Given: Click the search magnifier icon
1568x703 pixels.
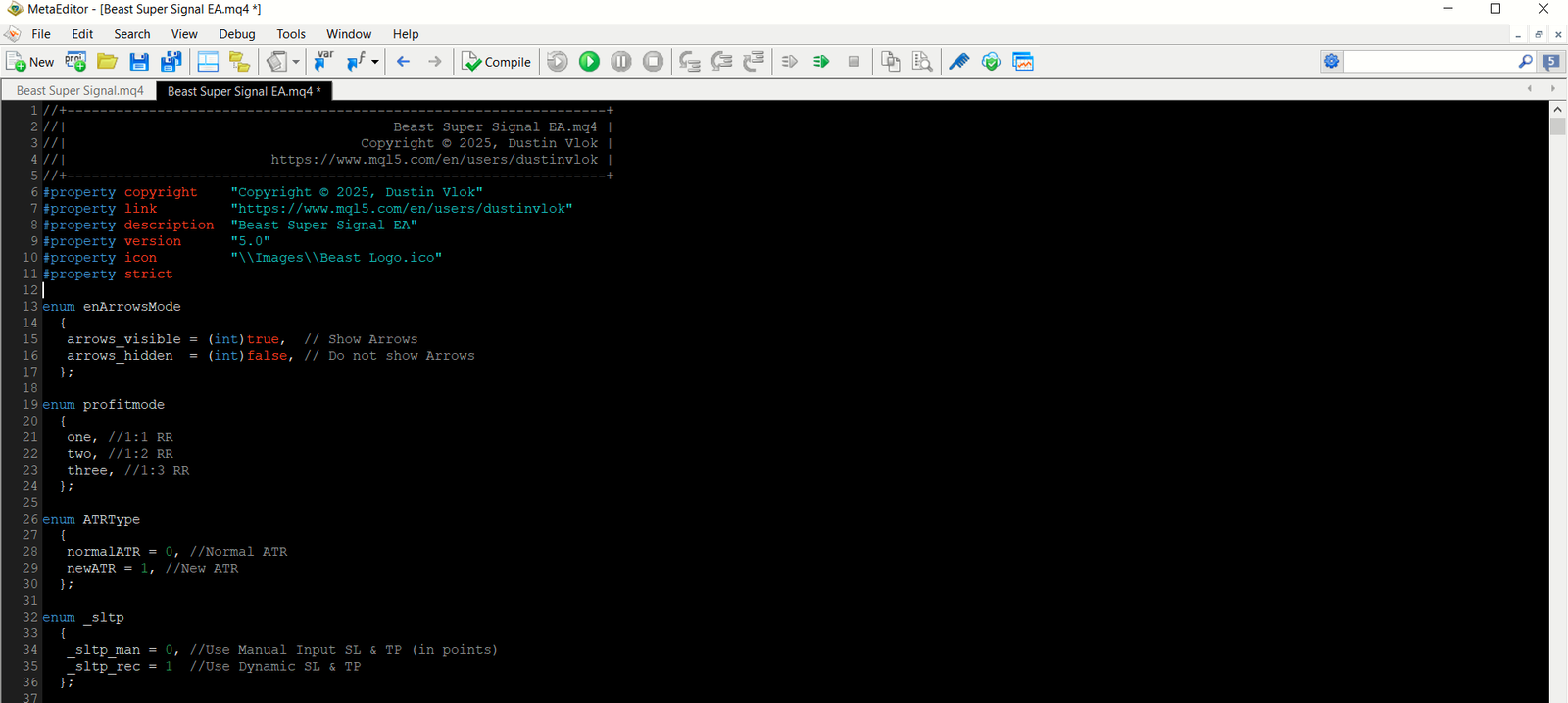Looking at the screenshot, I should pos(1525,62).
